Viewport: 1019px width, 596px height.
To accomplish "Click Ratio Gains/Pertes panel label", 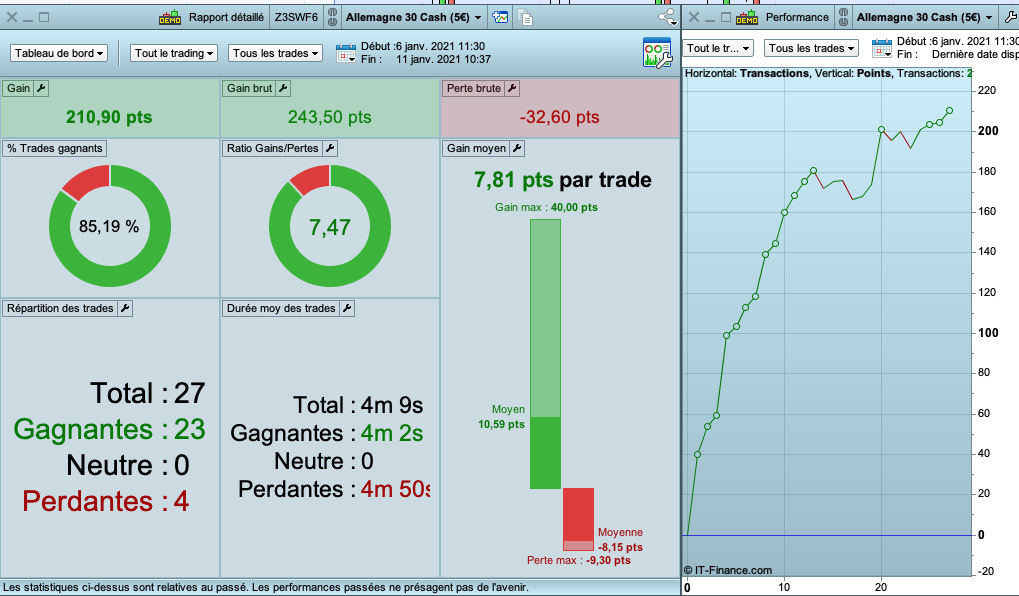I will (x=273, y=148).
